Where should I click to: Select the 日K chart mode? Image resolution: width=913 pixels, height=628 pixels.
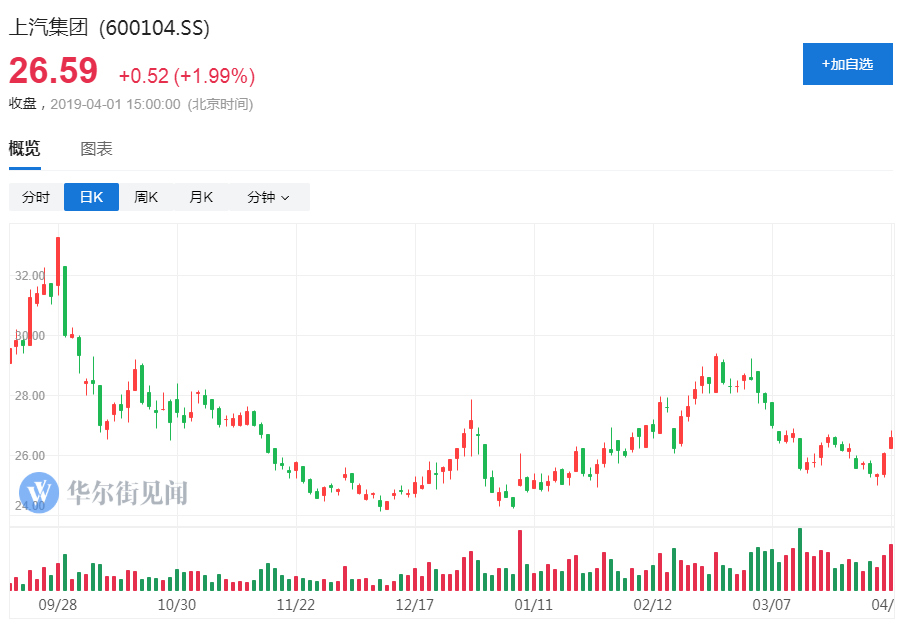91,197
